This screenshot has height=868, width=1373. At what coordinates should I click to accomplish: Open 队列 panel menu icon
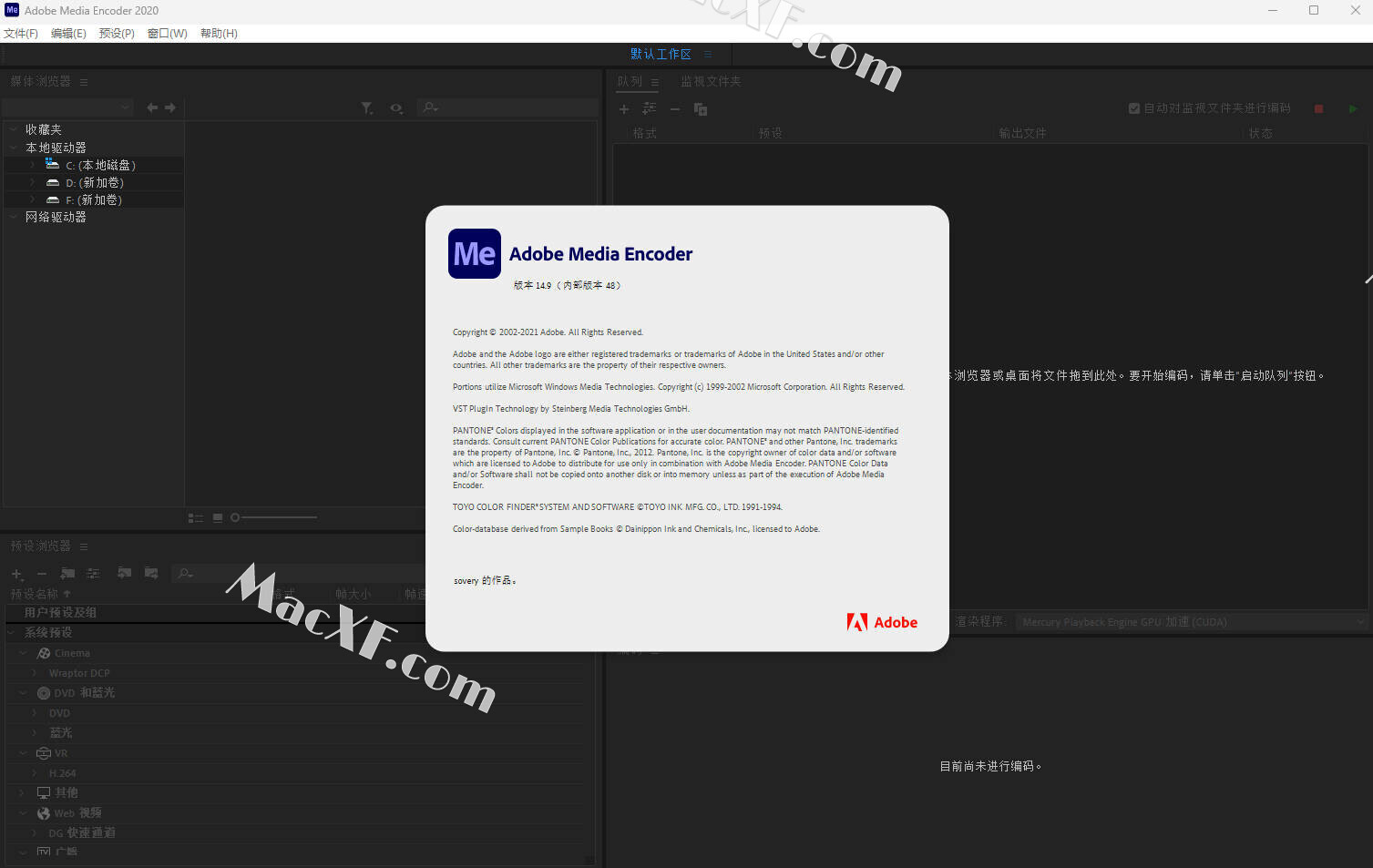click(x=654, y=82)
